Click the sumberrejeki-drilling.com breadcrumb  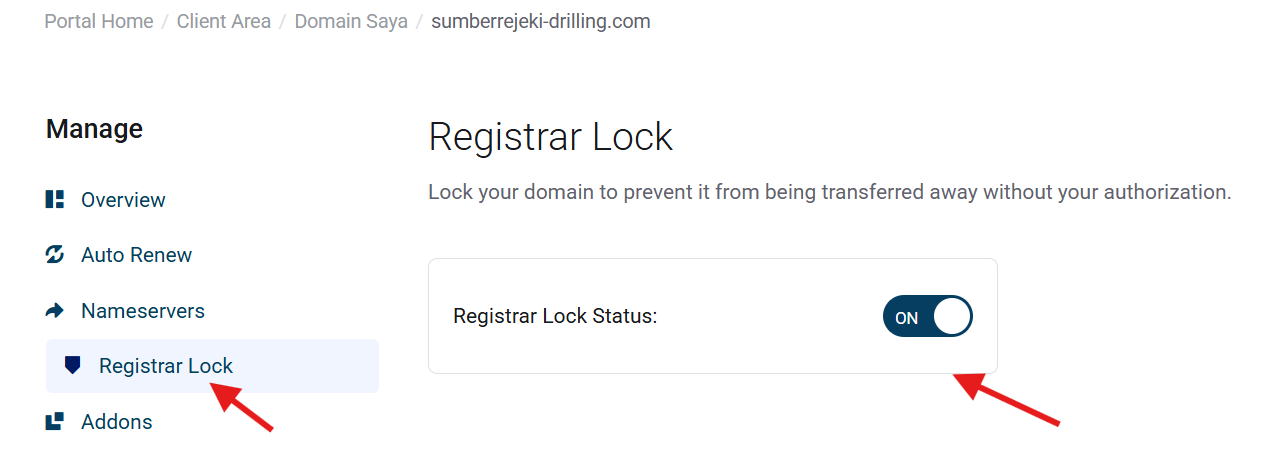coord(540,21)
